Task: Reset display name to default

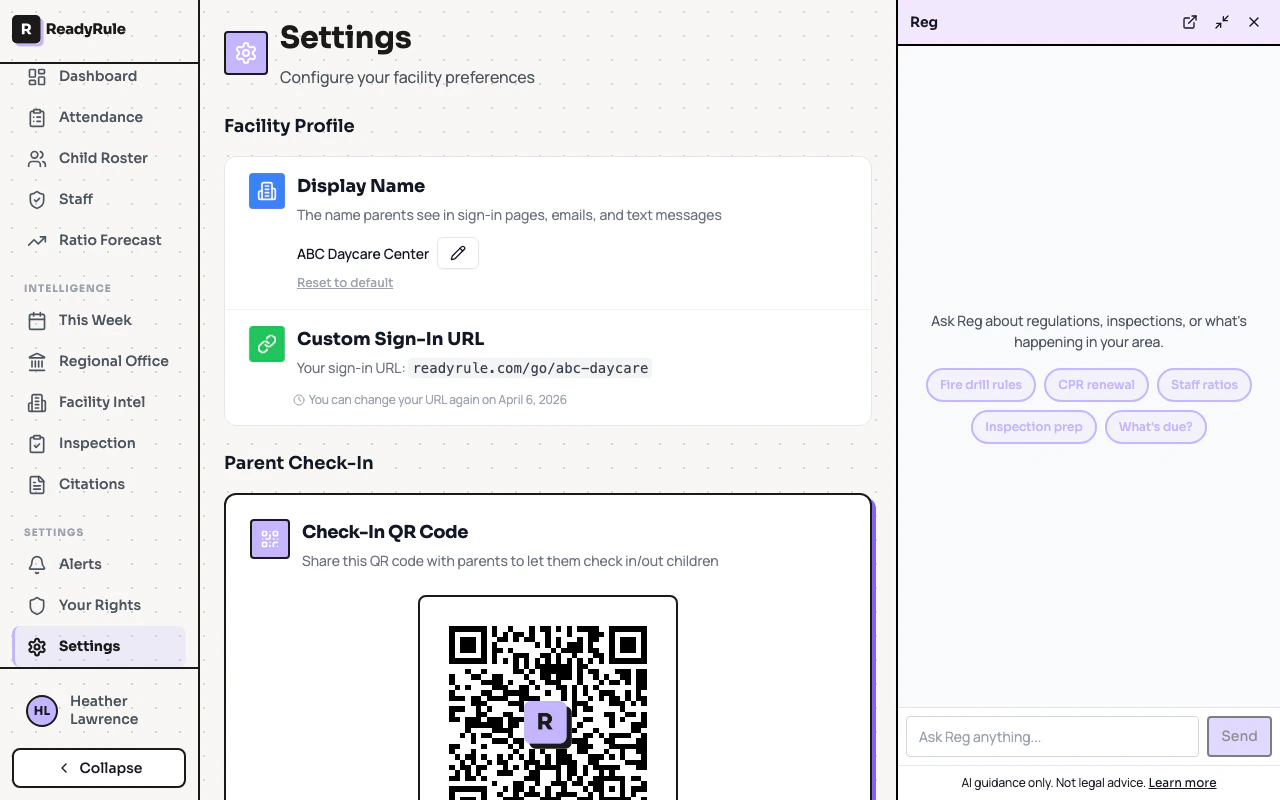Action: point(345,282)
